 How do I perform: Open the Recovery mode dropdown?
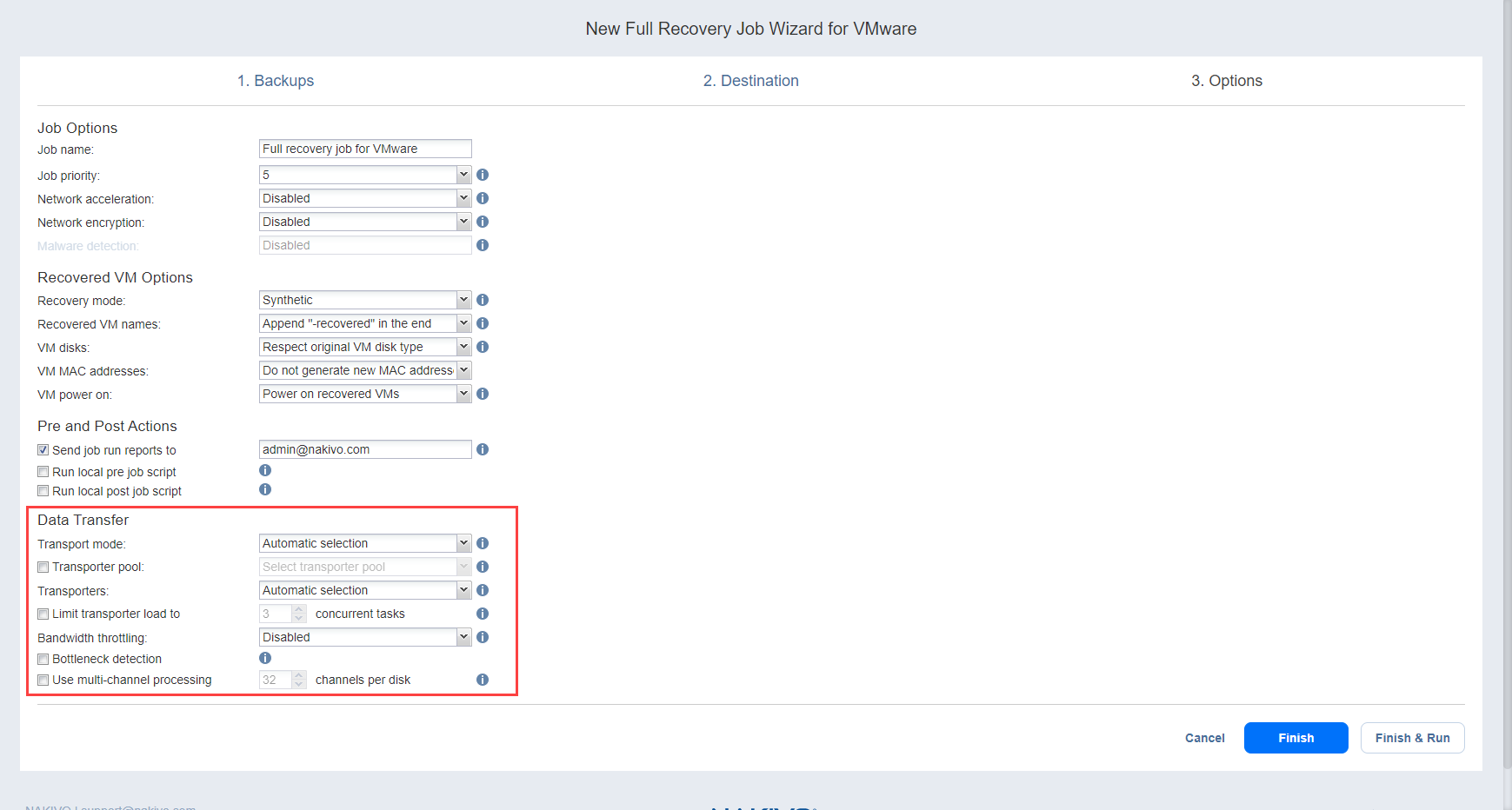[365, 300]
